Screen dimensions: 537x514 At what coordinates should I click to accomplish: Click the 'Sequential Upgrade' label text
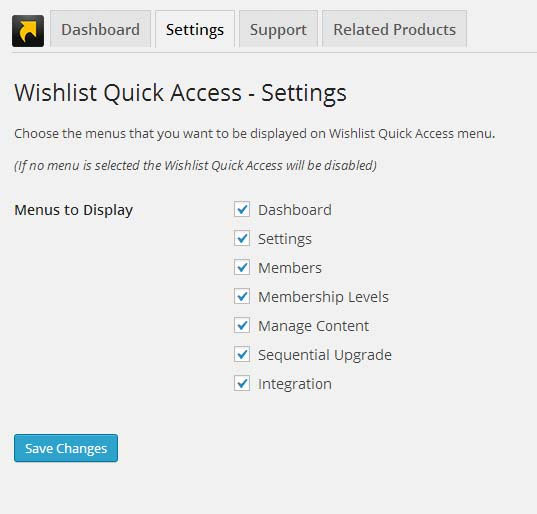tap(325, 355)
